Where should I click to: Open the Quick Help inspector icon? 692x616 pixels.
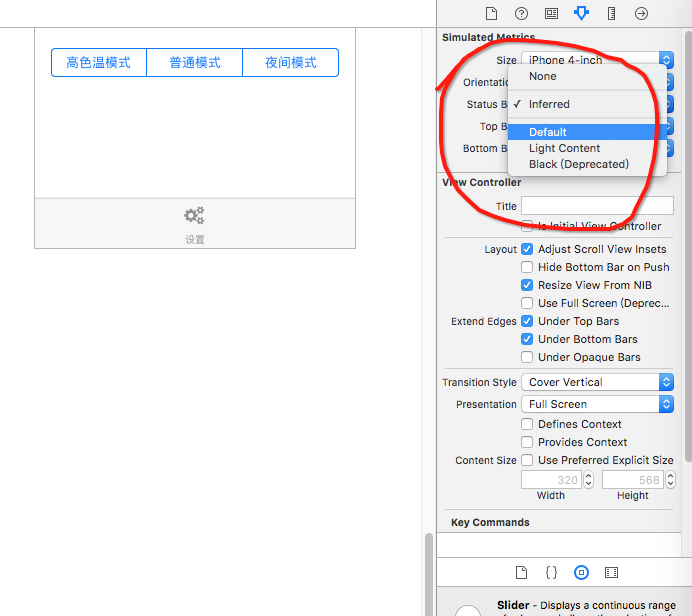(521, 13)
